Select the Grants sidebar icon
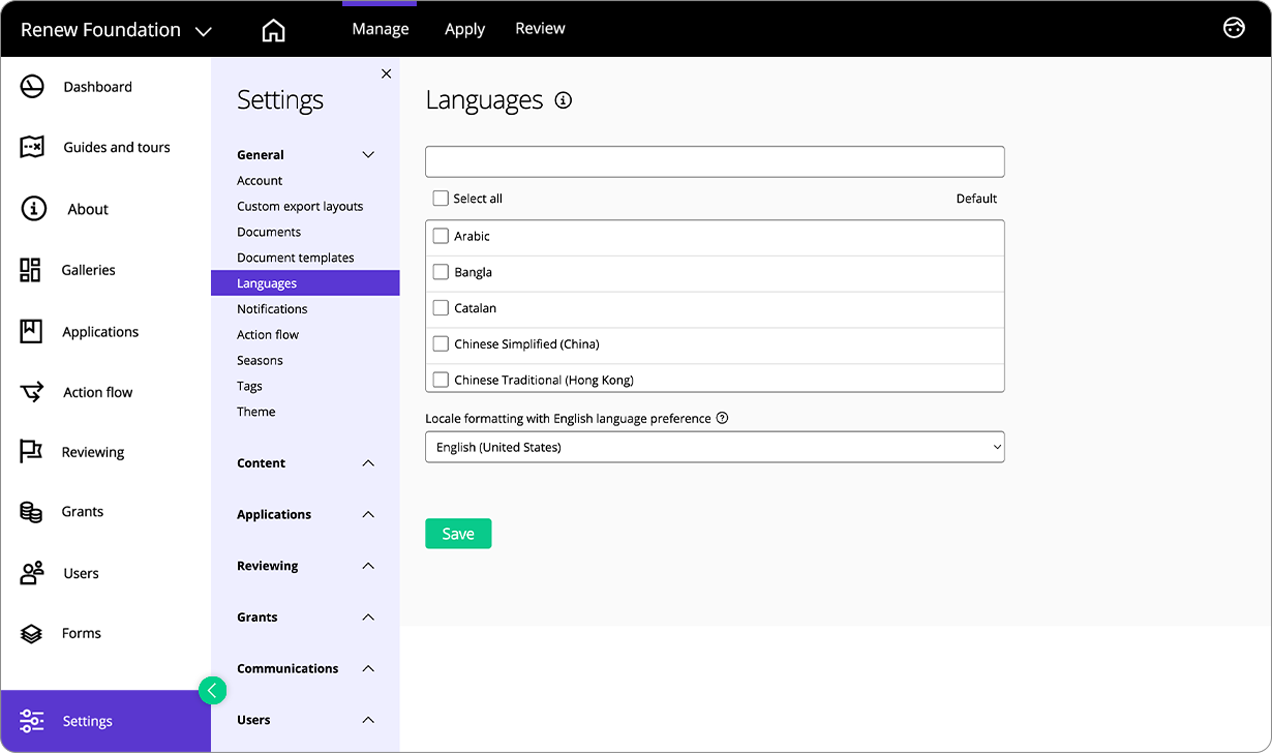The width and height of the screenshot is (1272, 753). [31, 511]
